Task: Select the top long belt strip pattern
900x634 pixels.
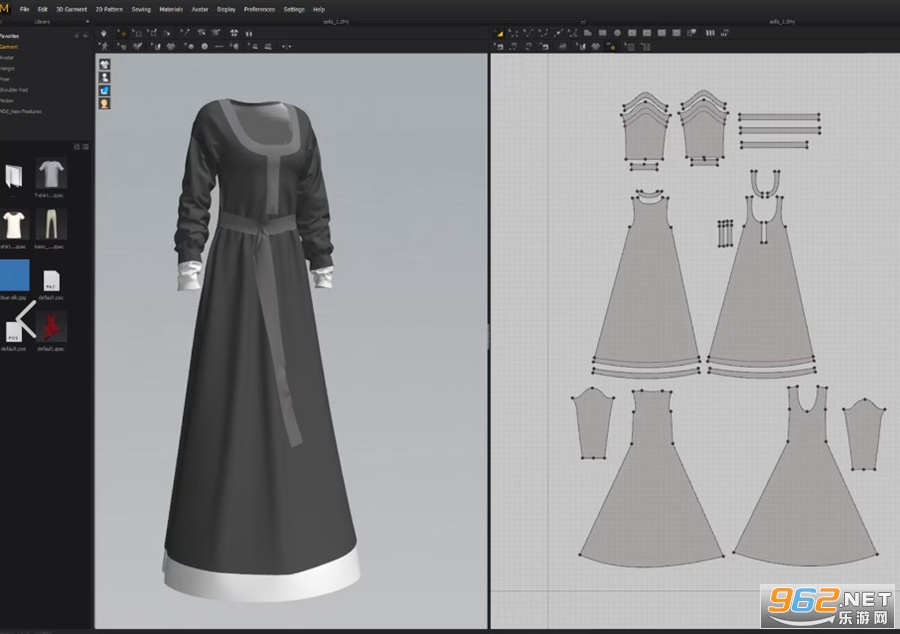Action: coord(779,117)
